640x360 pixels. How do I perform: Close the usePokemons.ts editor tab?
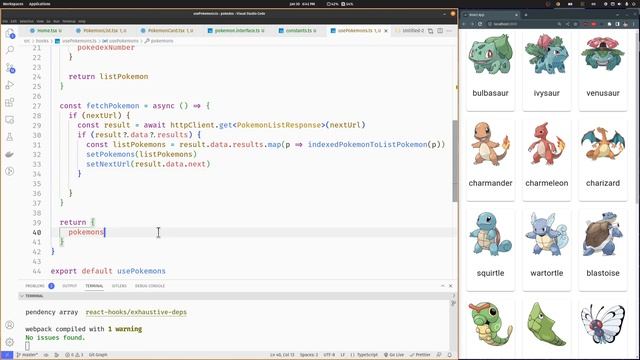pos(386,31)
